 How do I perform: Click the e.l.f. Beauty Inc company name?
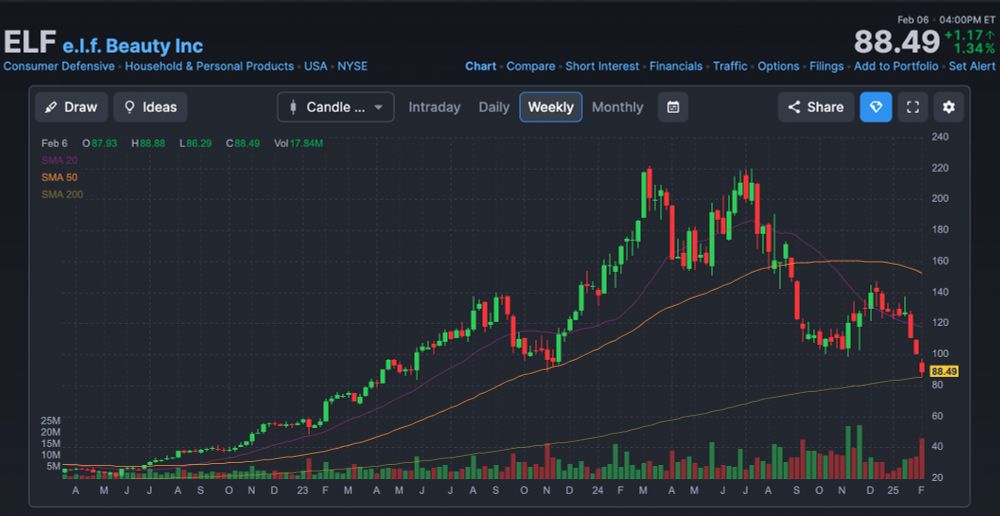click(133, 46)
